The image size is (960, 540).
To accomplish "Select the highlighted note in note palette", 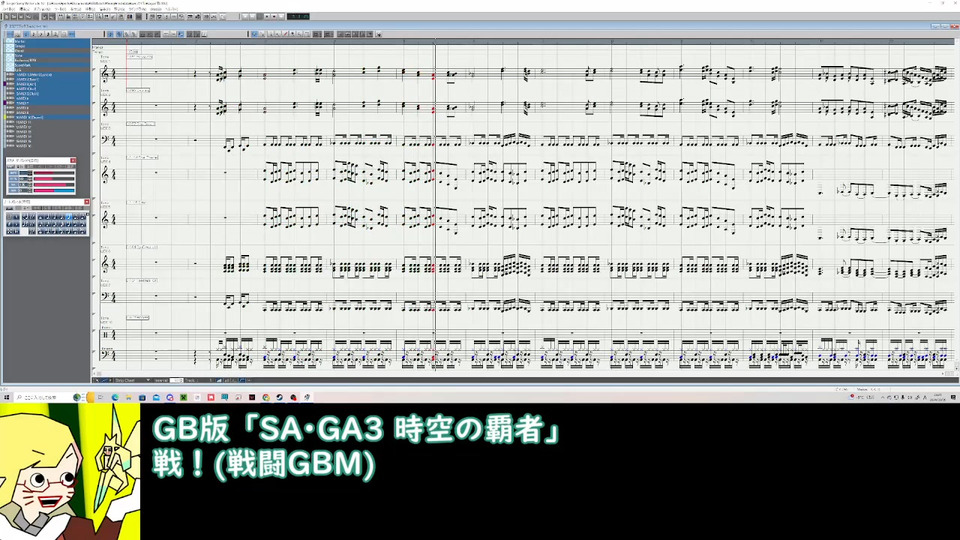I will [69, 217].
